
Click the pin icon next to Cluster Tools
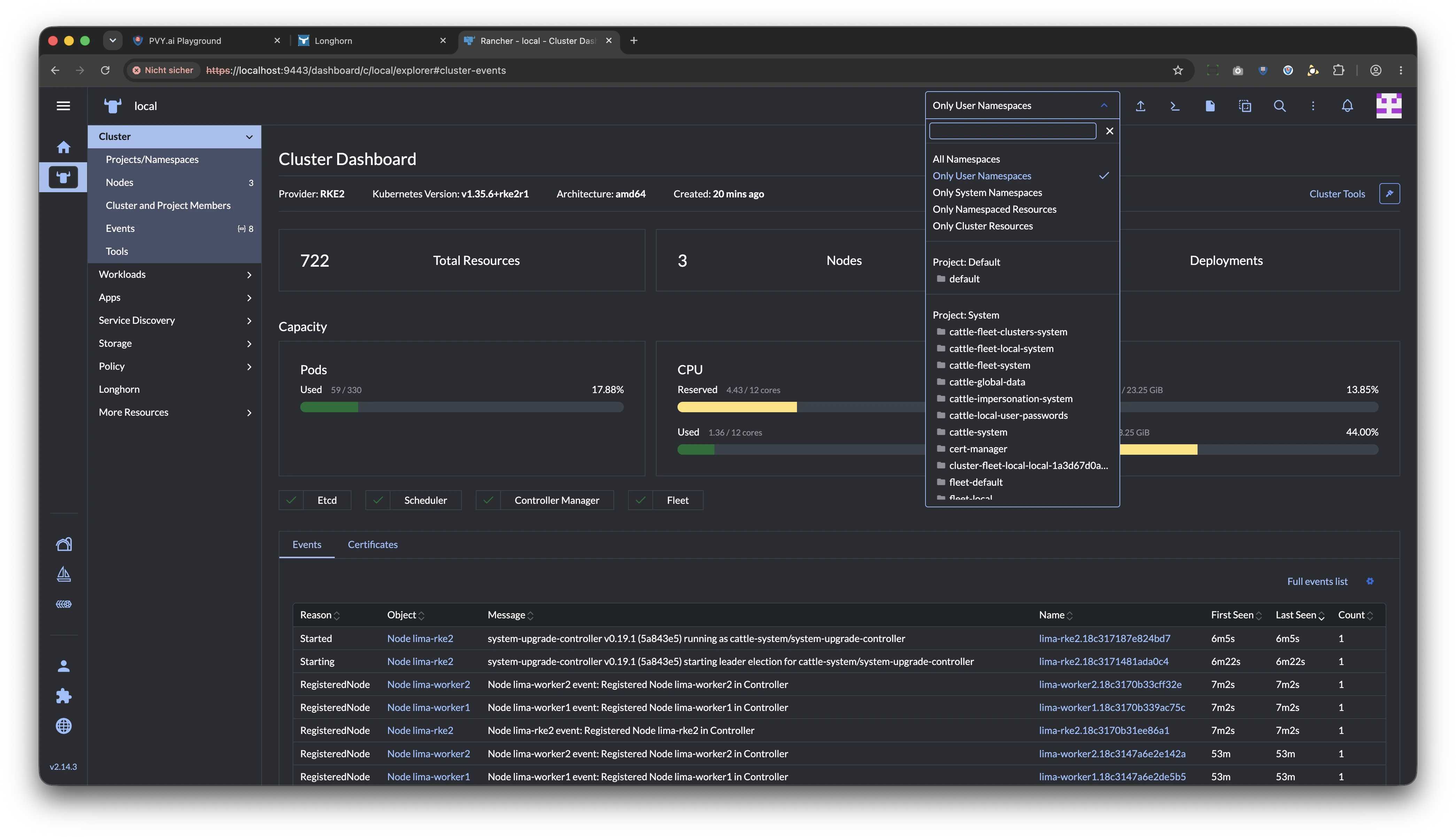pos(1389,194)
